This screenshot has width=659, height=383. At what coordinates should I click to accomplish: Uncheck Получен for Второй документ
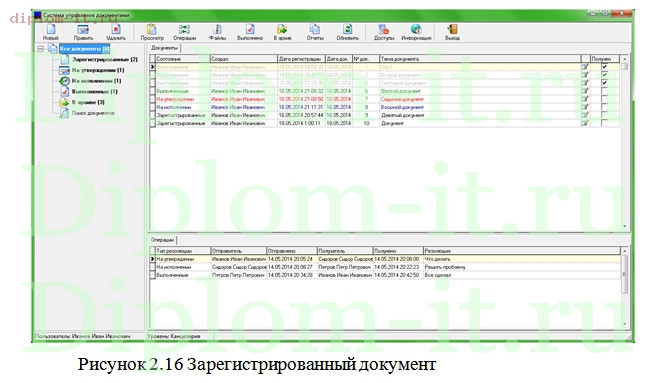(x=604, y=74)
